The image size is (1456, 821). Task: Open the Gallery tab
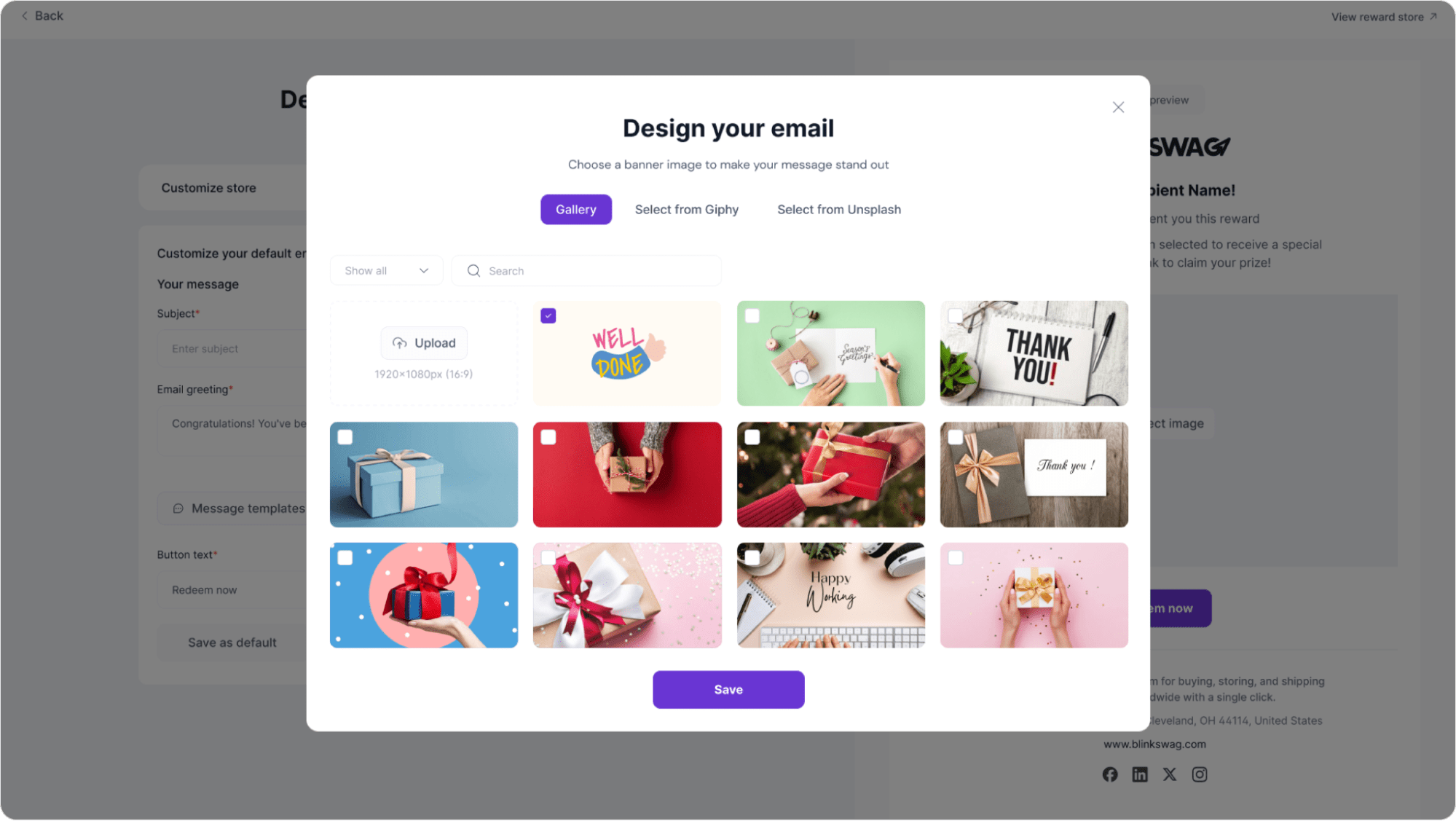coord(576,209)
